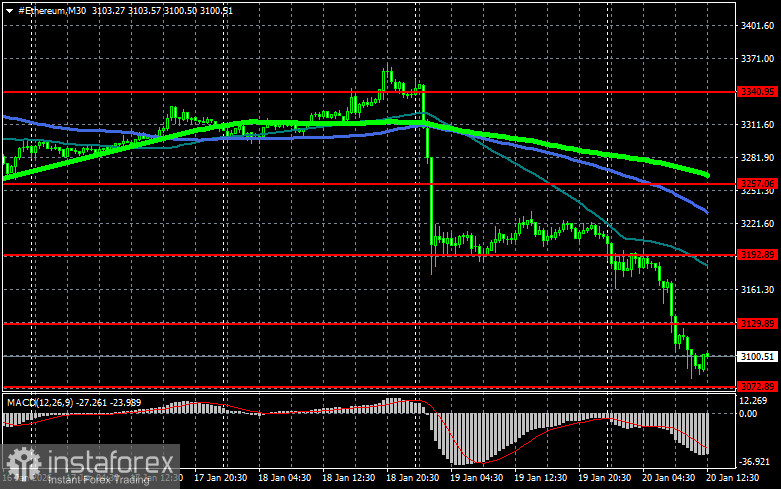781x489 pixels.
Task: Click the 3401.60 price axis value
Action: pyautogui.click(x=758, y=26)
